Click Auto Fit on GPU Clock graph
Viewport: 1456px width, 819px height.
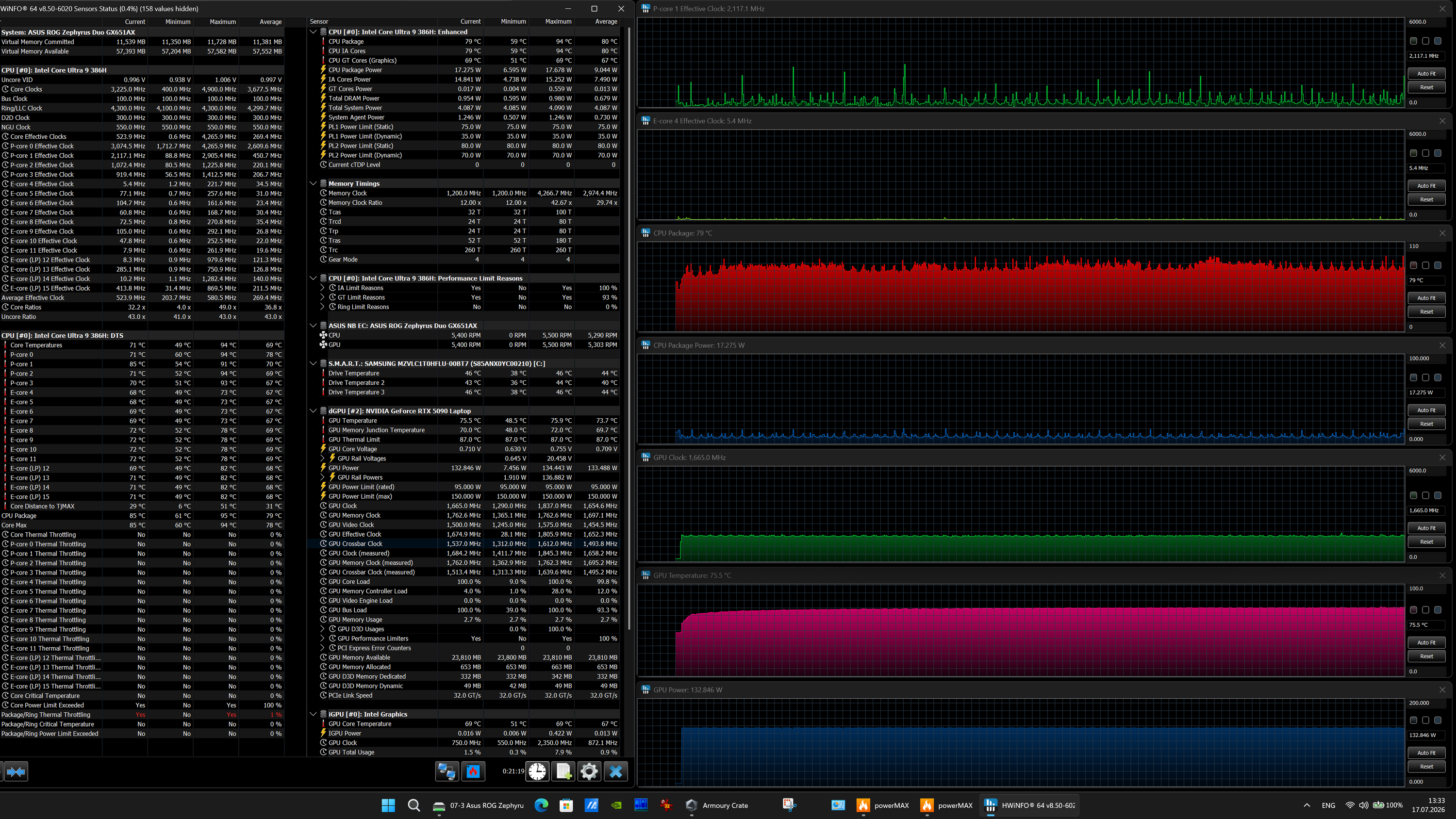point(1426,528)
